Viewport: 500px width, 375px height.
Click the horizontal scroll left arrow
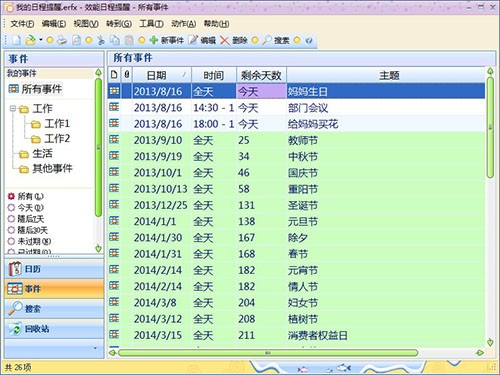pyautogui.click(x=113, y=353)
